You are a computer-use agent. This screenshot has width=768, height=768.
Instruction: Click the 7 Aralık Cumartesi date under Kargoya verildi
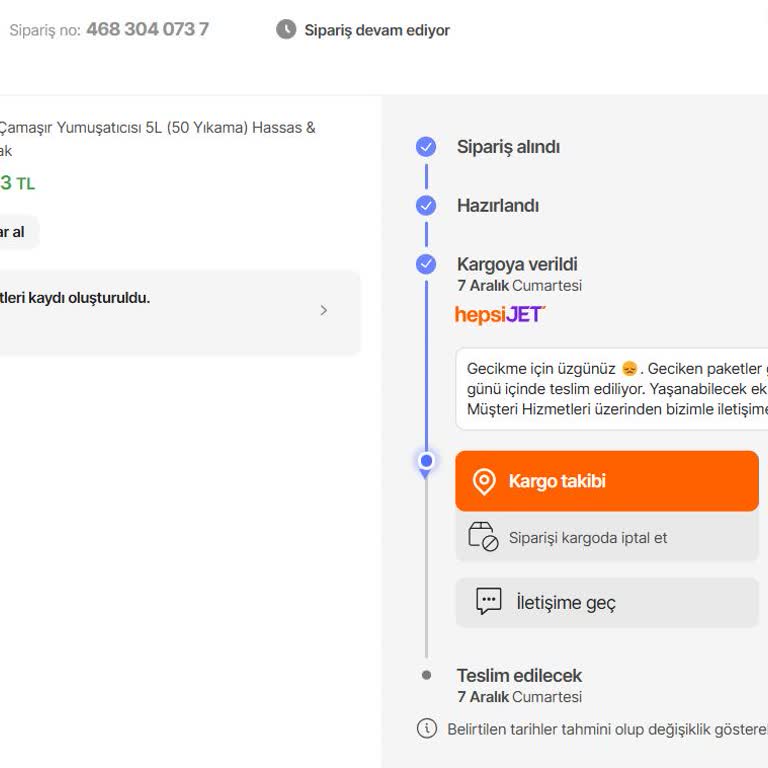pyautogui.click(x=519, y=286)
